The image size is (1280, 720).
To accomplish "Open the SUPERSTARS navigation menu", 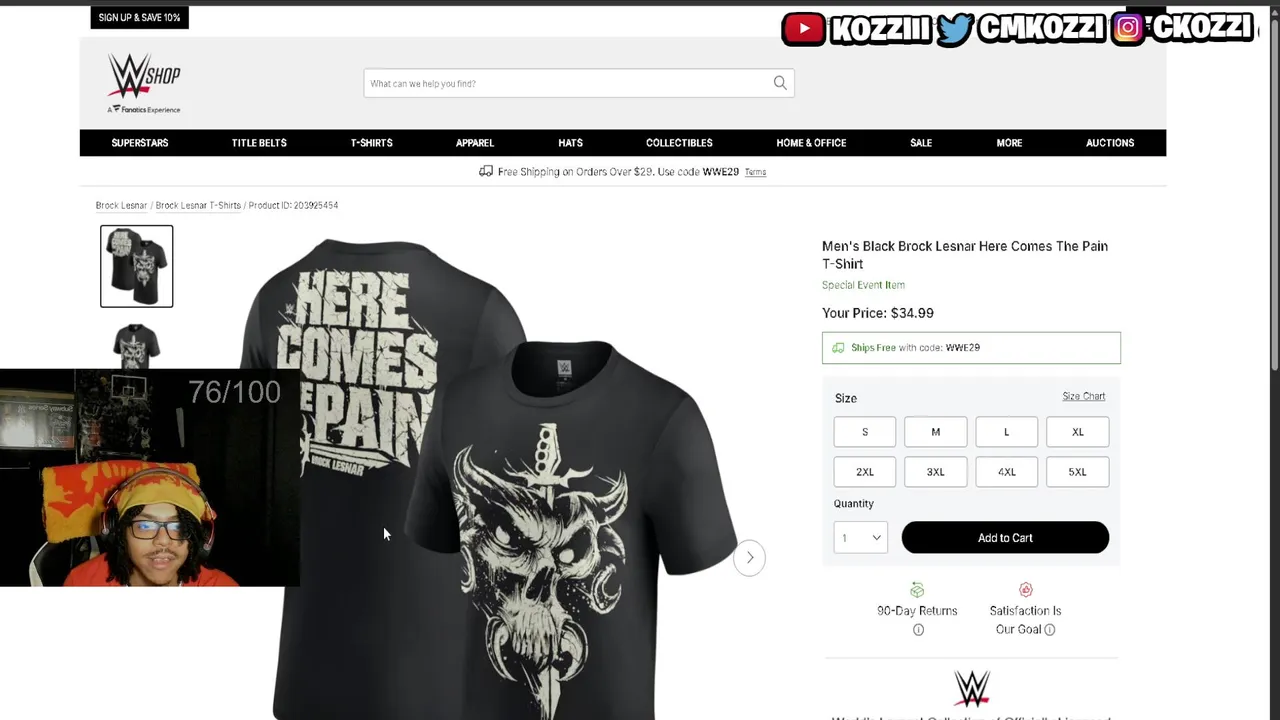I will (140, 143).
